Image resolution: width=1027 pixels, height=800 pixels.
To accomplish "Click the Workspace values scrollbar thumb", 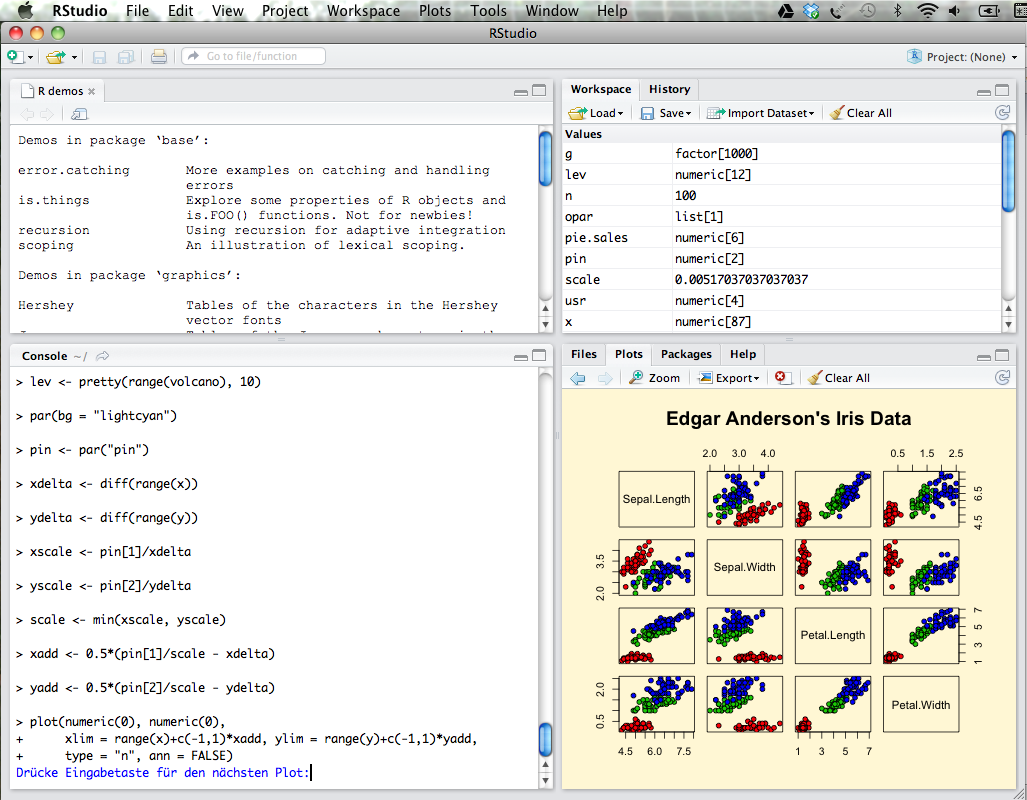I will 1008,171.
